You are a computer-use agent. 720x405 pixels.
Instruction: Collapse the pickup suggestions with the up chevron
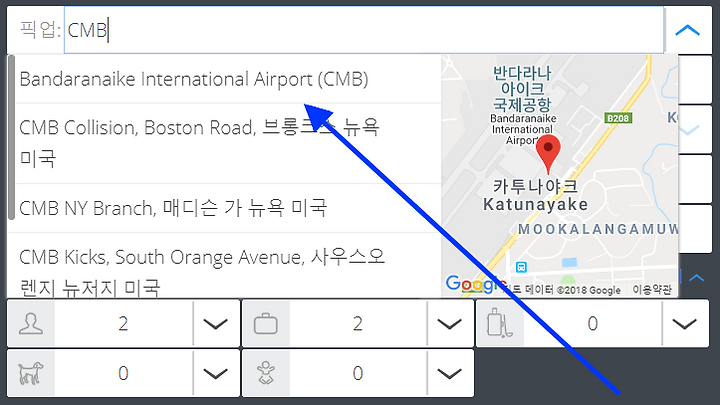coord(687,30)
